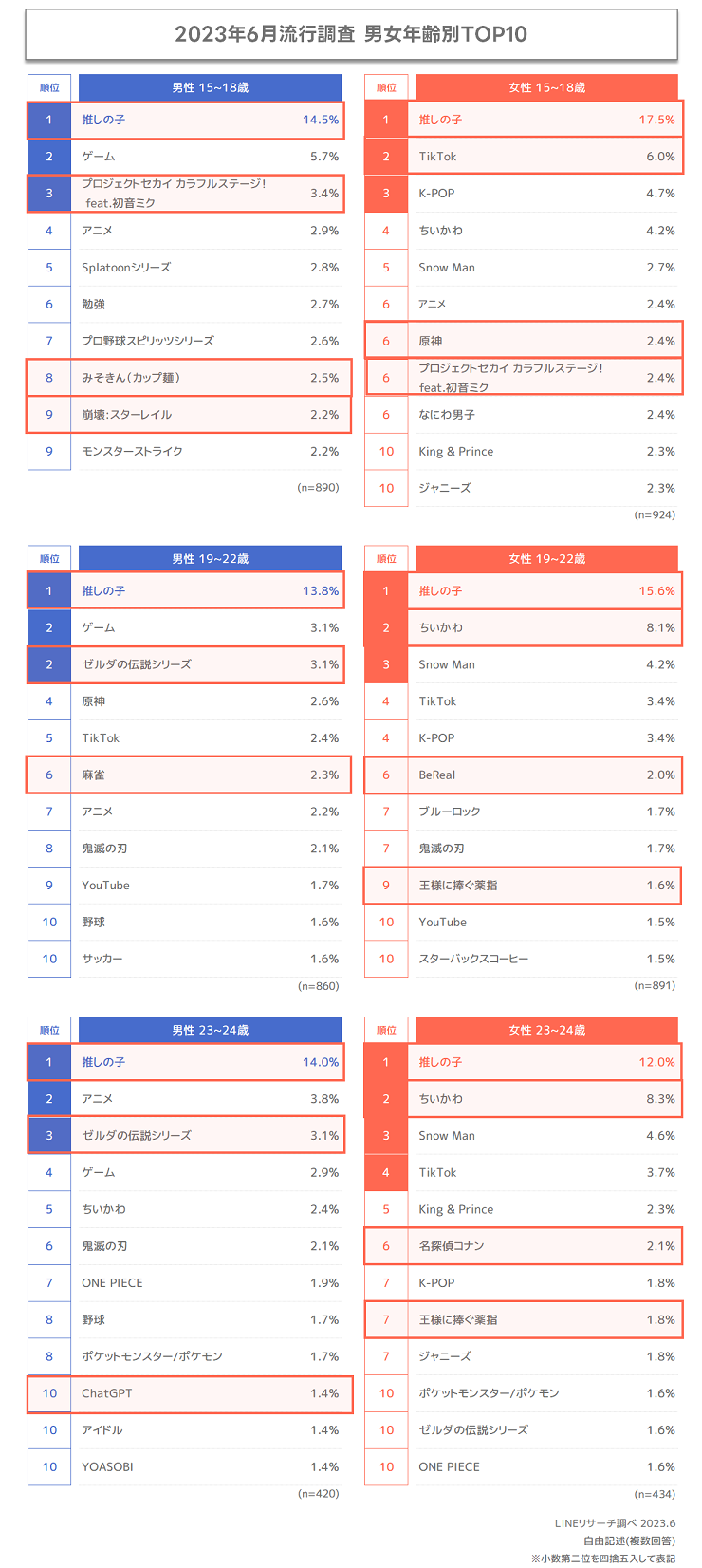Click the LINEリサーチ調べ 2023.6 source note
Screen dimensions: 702x1568
pyautogui.click(x=615, y=1523)
